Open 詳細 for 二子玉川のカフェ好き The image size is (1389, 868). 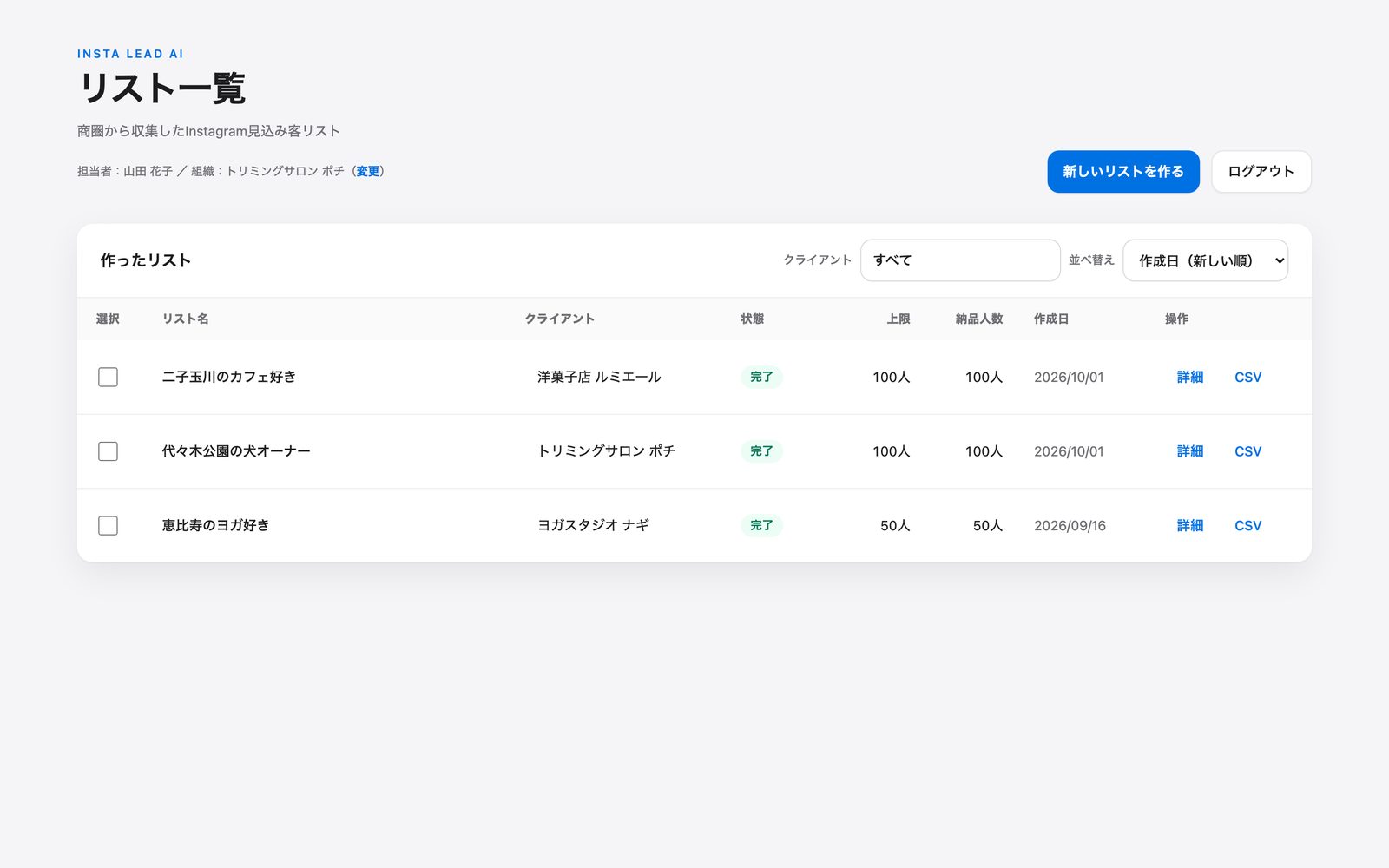tap(1190, 377)
